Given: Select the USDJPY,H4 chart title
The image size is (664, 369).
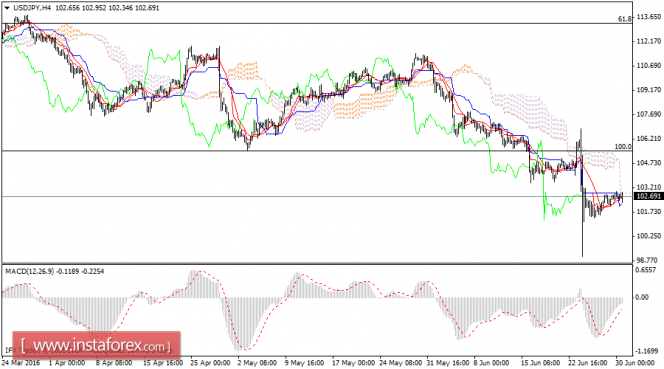Looking at the screenshot, I should point(31,8).
